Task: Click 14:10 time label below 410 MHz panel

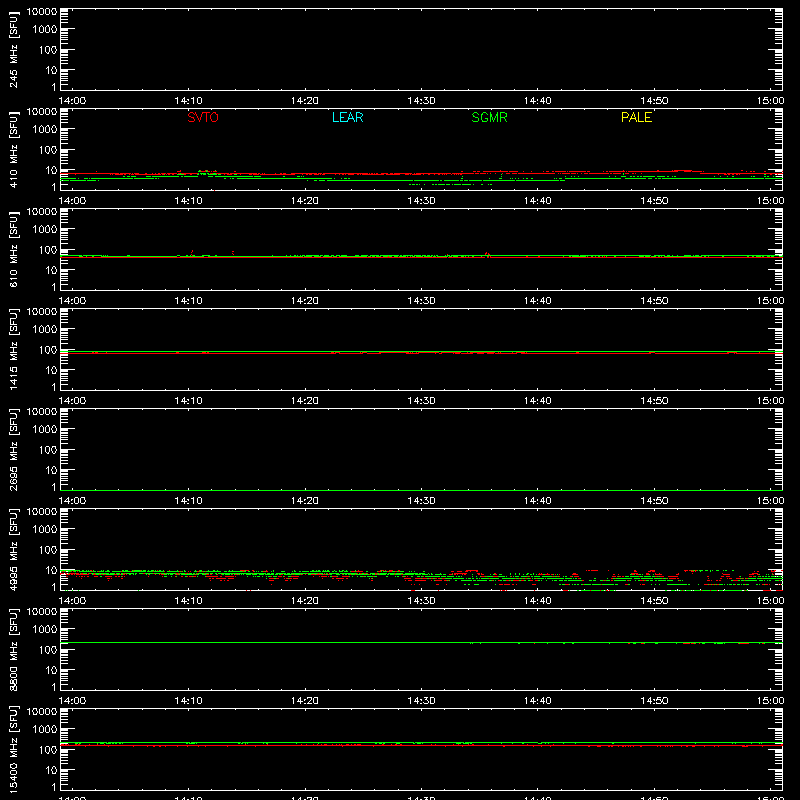Action: [188, 201]
